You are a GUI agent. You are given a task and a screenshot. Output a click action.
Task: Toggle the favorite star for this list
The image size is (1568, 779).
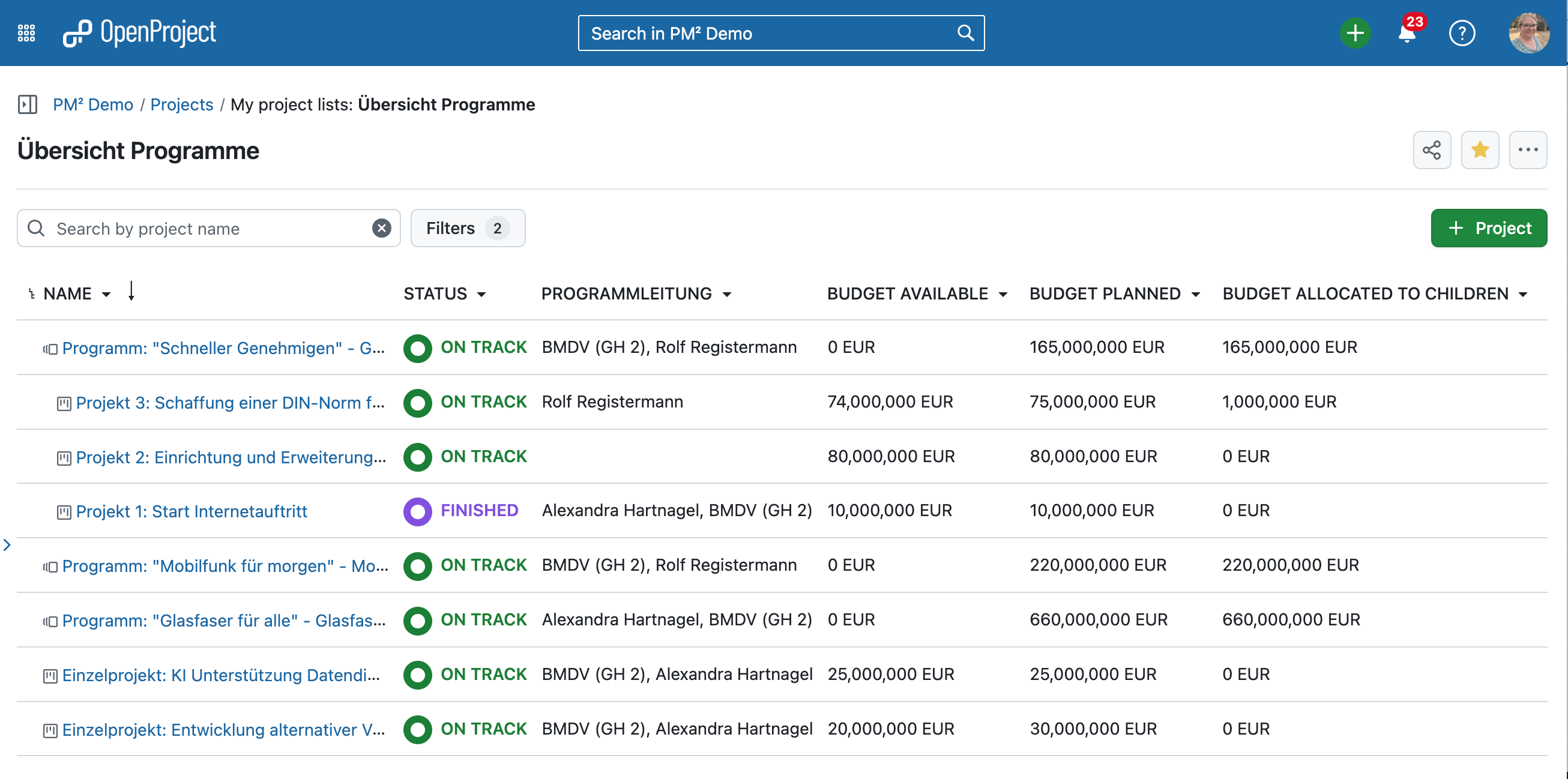(x=1479, y=150)
